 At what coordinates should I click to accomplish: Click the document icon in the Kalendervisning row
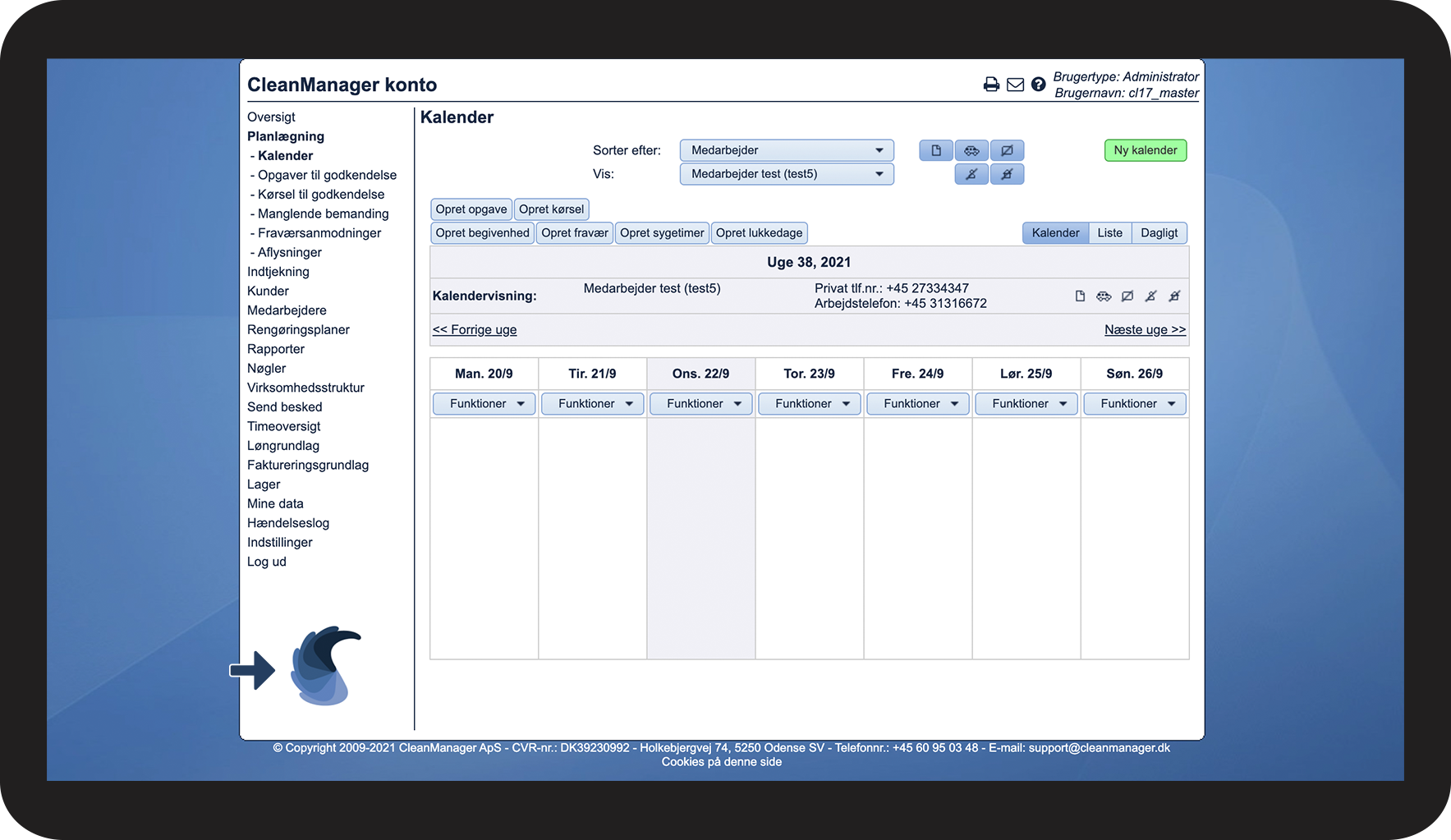click(x=1080, y=296)
